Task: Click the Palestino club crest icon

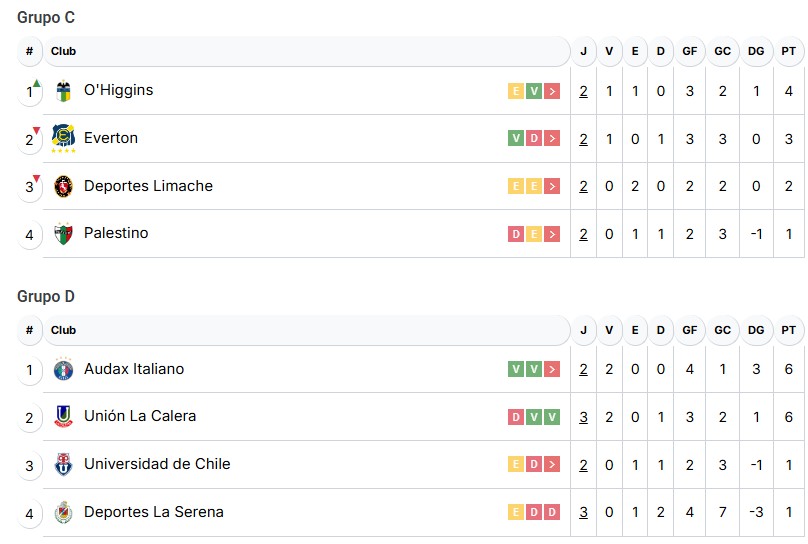Action: (63, 234)
